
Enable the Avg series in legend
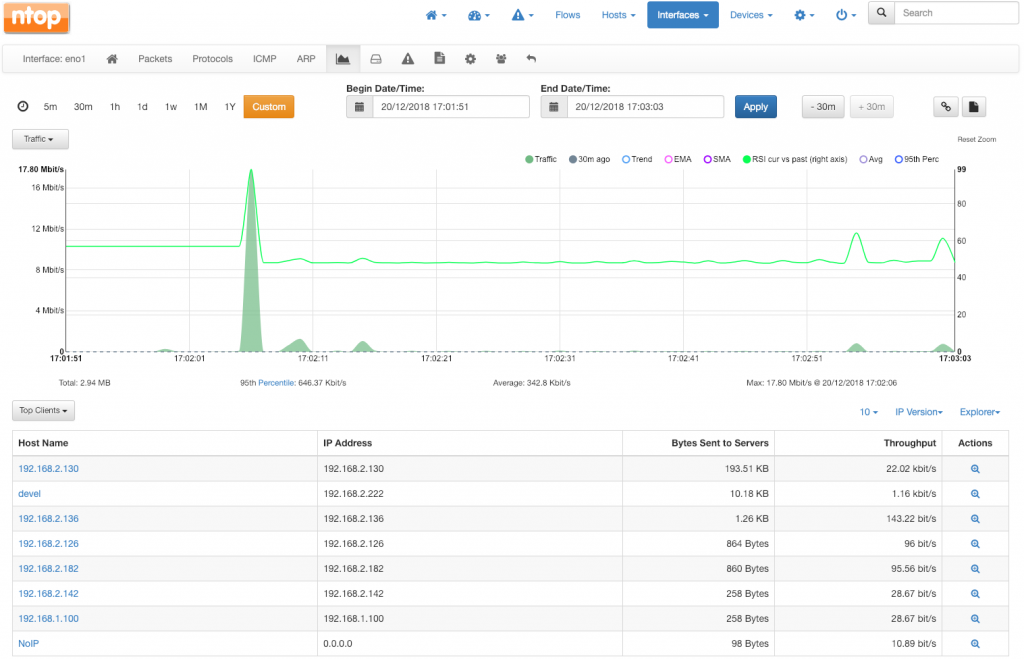[x=871, y=159]
